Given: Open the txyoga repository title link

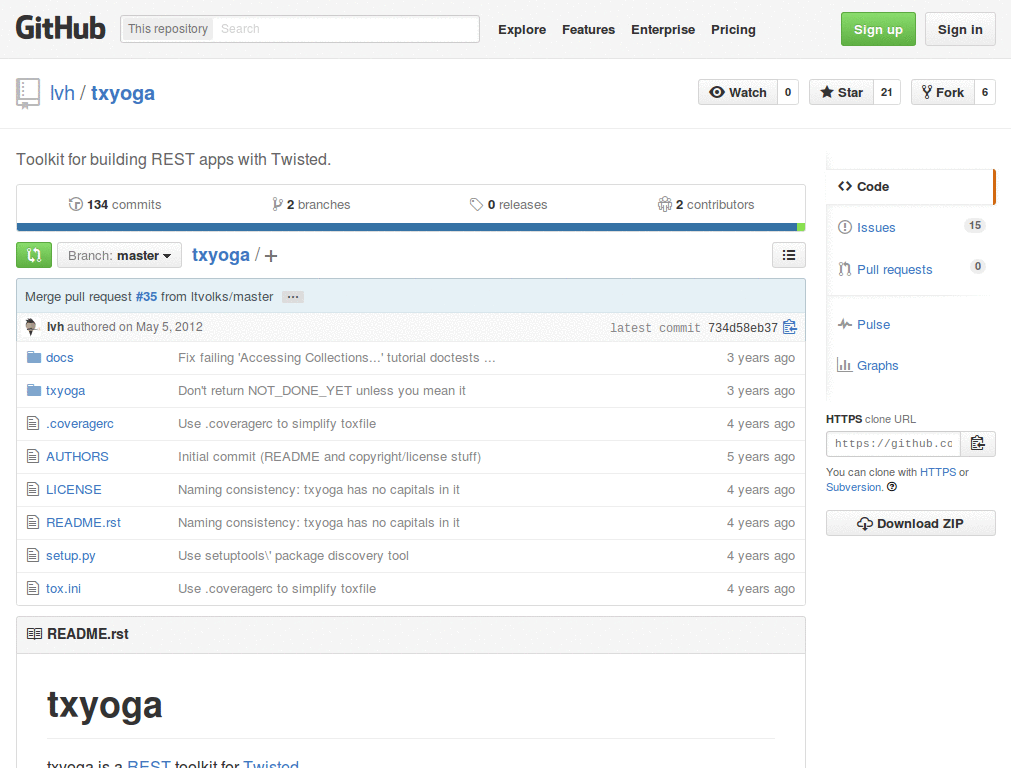Looking at the screenshot, I should click(x=123, y=93).
